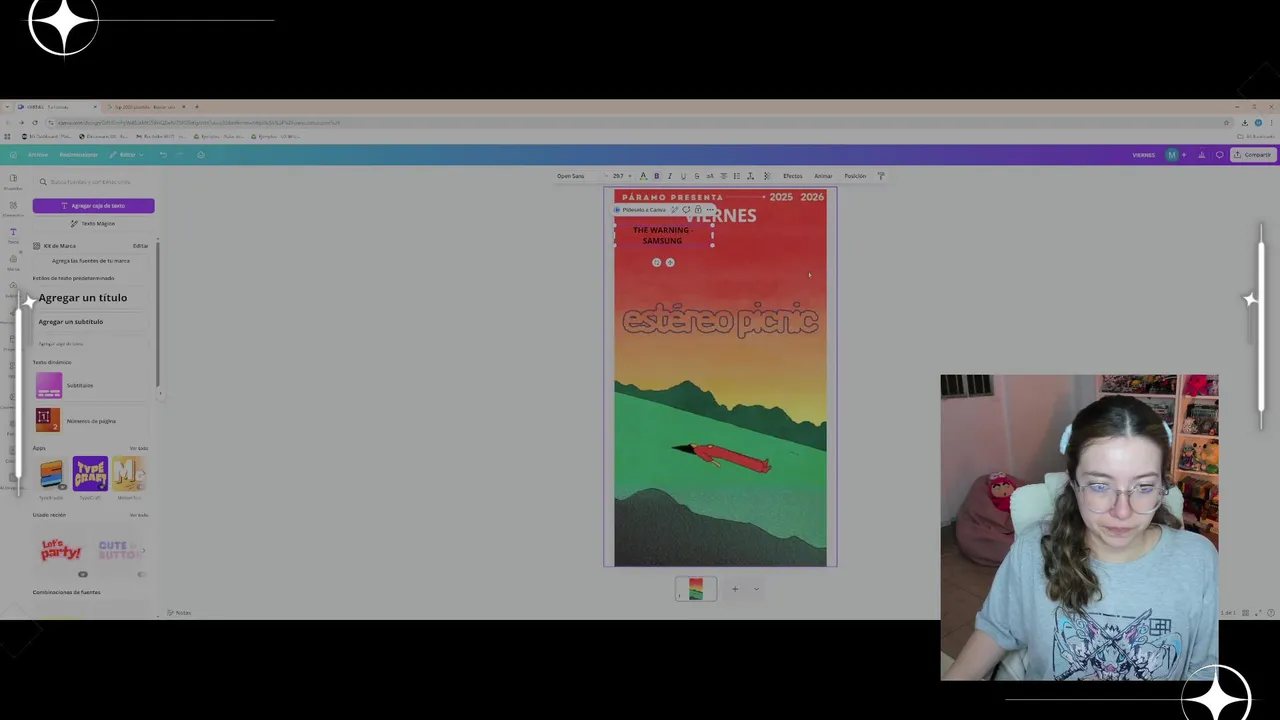Screen dimensions: 1280x720
Task: Click the cloud save status icon
Action: (200, 155)
